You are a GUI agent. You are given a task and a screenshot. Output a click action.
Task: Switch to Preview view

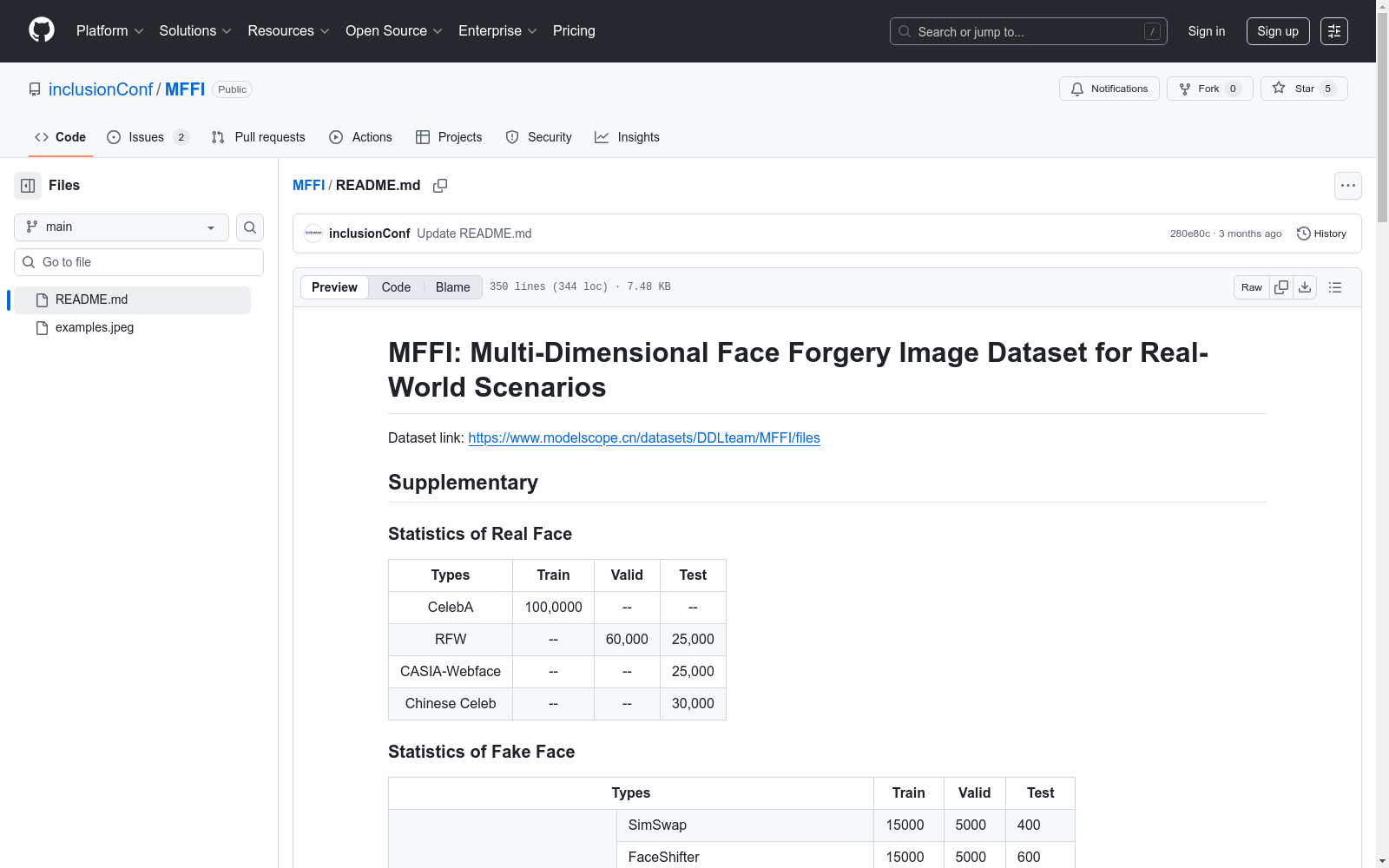(334, 287)
